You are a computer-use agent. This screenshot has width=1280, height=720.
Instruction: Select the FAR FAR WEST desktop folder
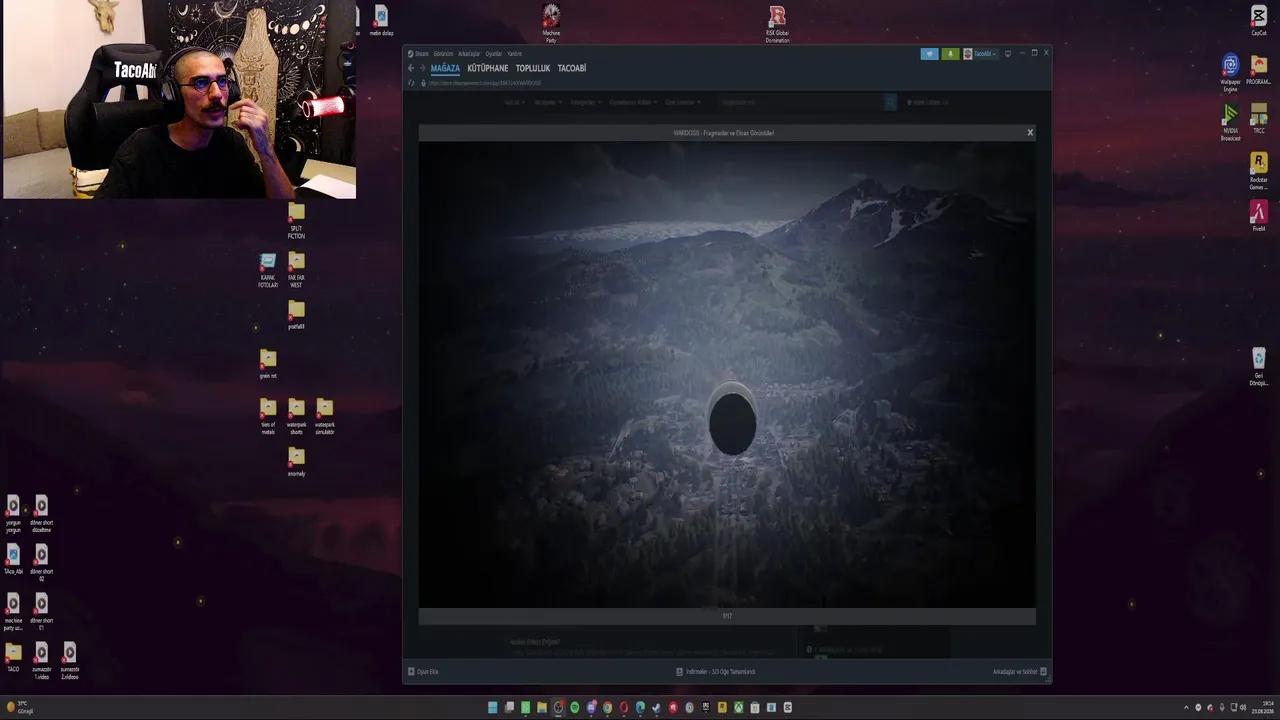(x=296, y=270)
